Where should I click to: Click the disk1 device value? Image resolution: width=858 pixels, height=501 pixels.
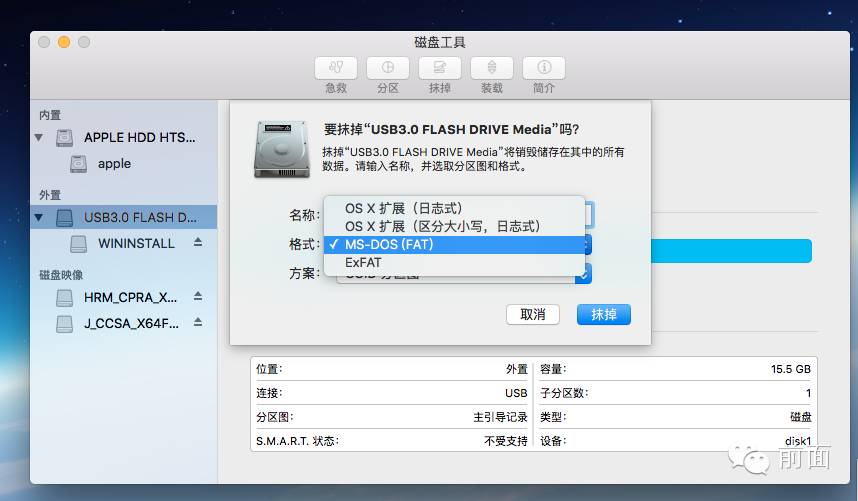(798, 441)
